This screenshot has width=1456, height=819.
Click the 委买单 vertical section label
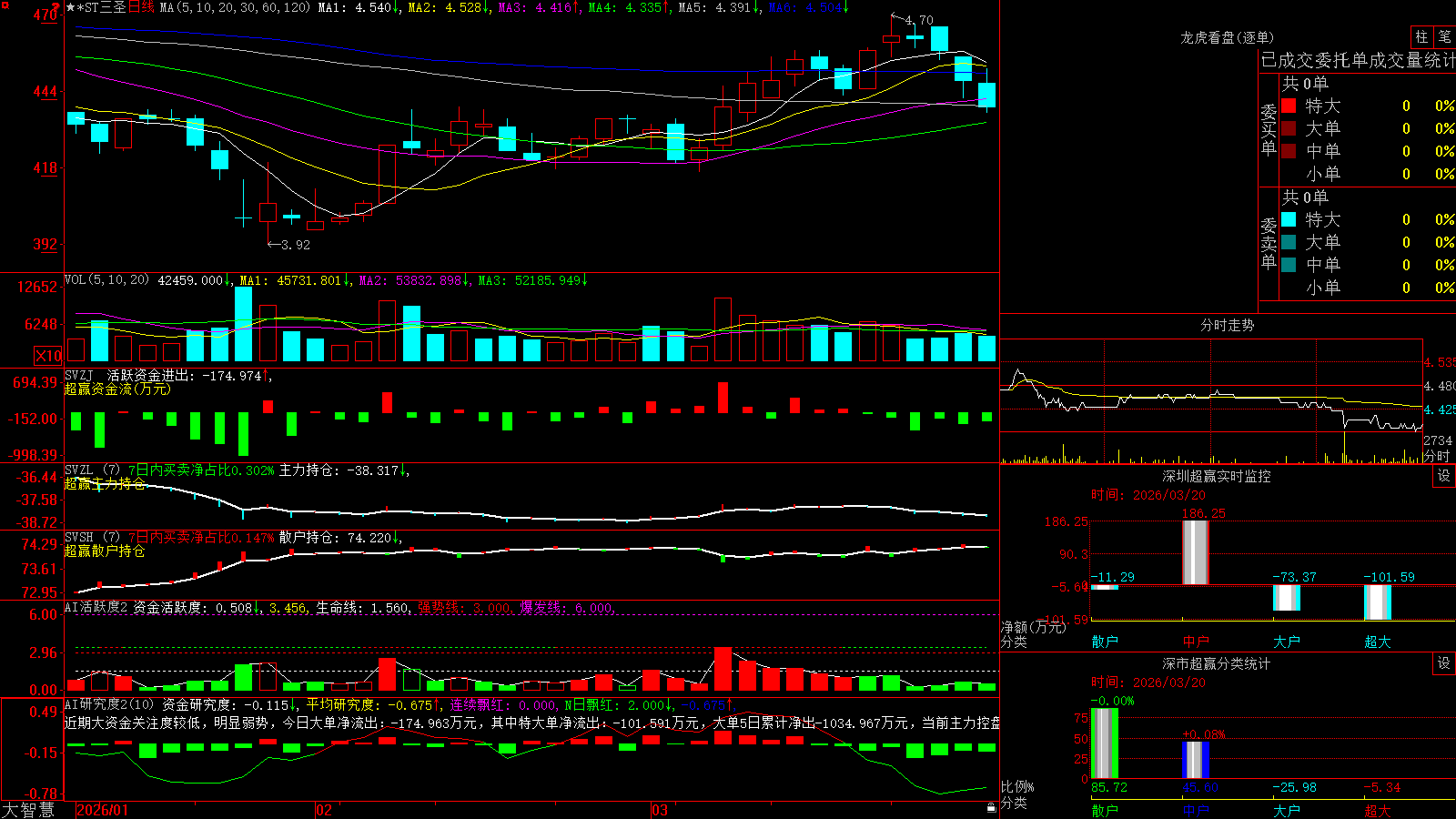click(1269, 130)
